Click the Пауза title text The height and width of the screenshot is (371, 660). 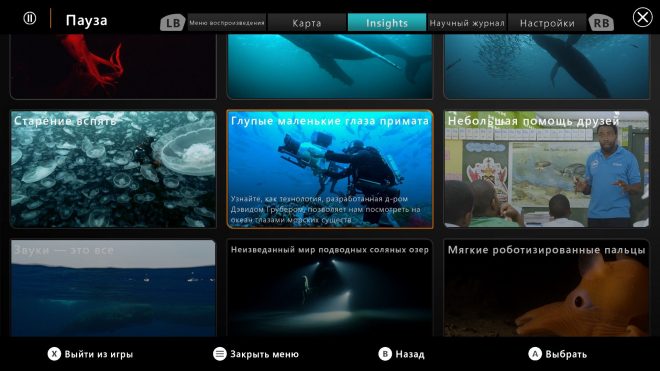(86, 20)
